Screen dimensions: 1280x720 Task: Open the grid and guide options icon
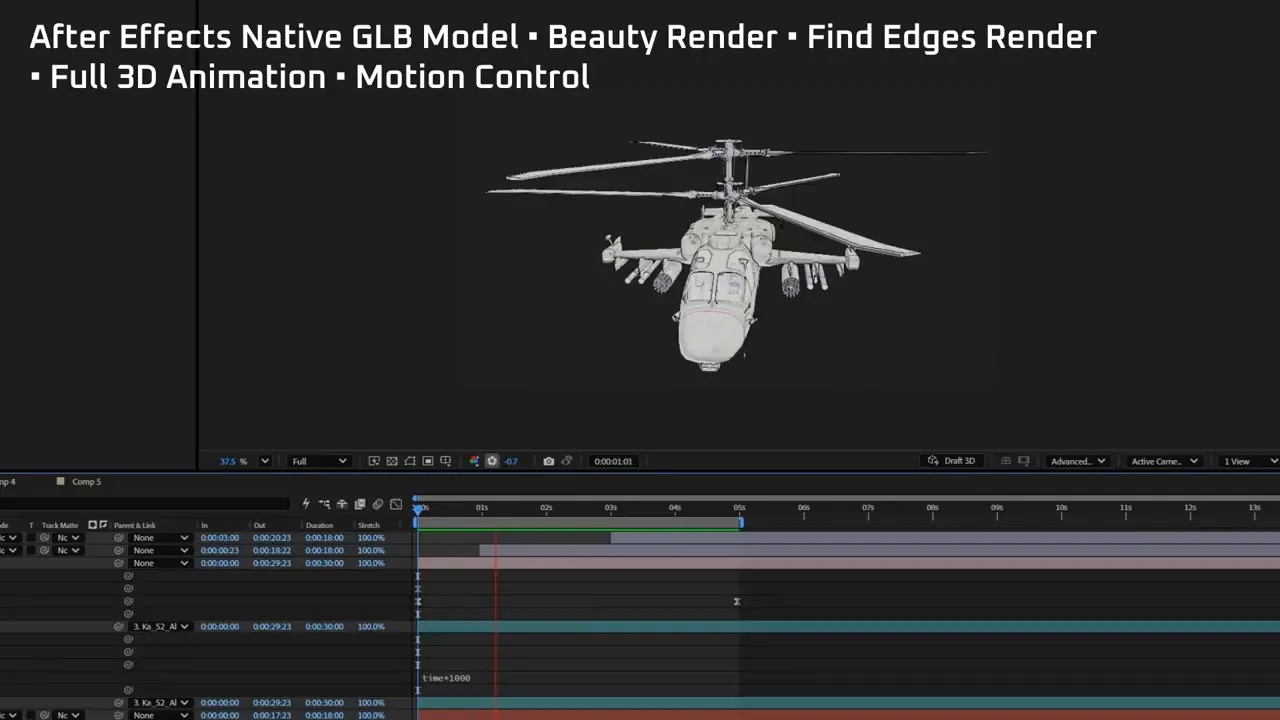click(446, 461)
